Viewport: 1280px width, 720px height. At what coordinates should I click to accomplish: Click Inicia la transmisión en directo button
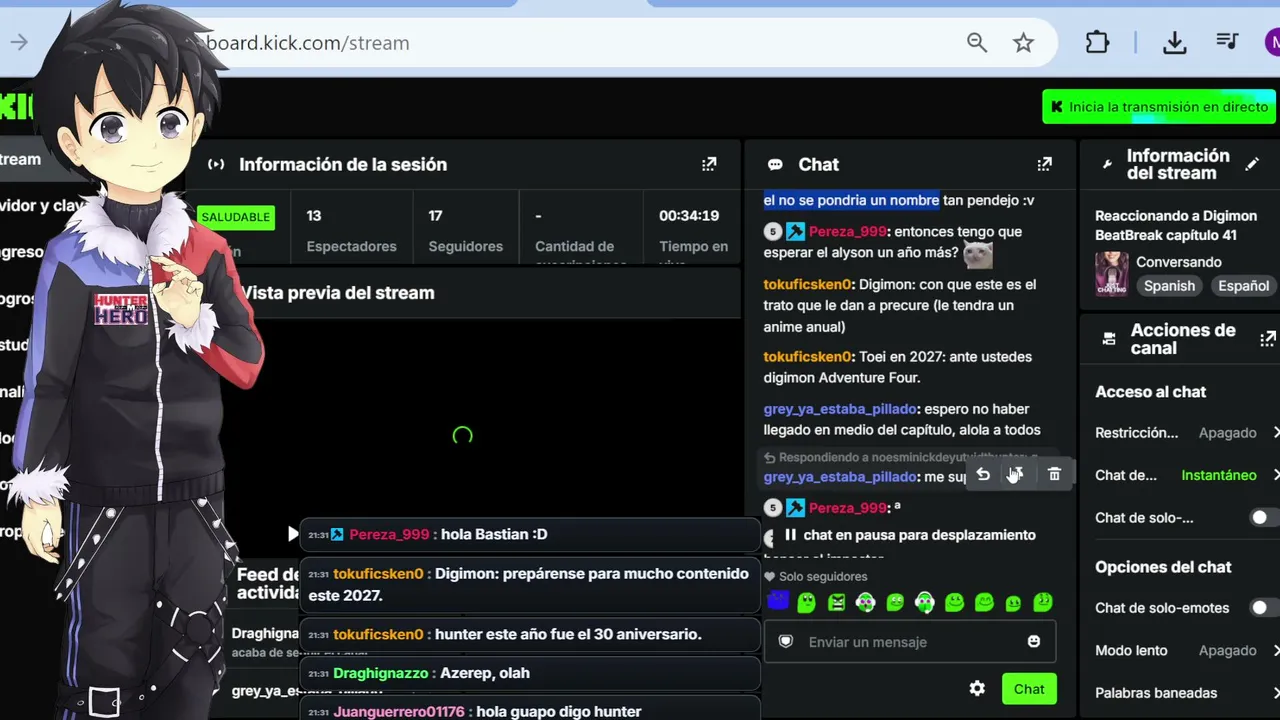1159,107
